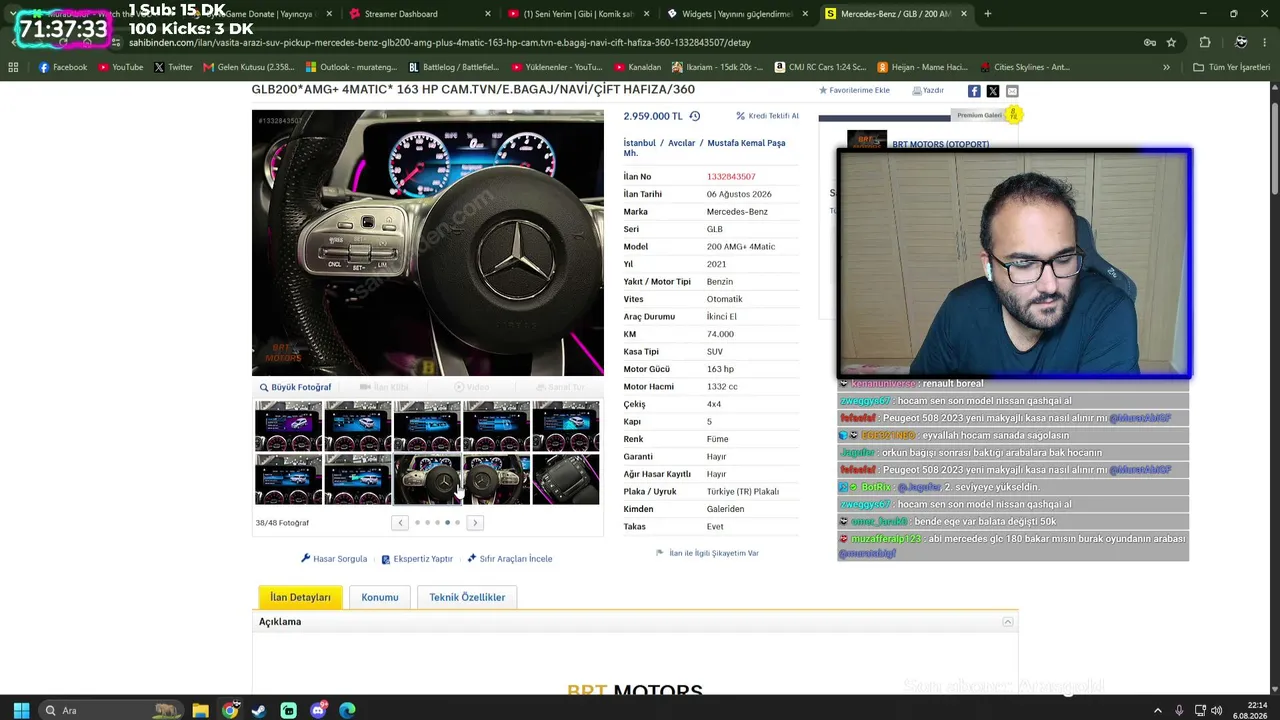Click the İstanbul location breadcrumb

coord(640,143)
